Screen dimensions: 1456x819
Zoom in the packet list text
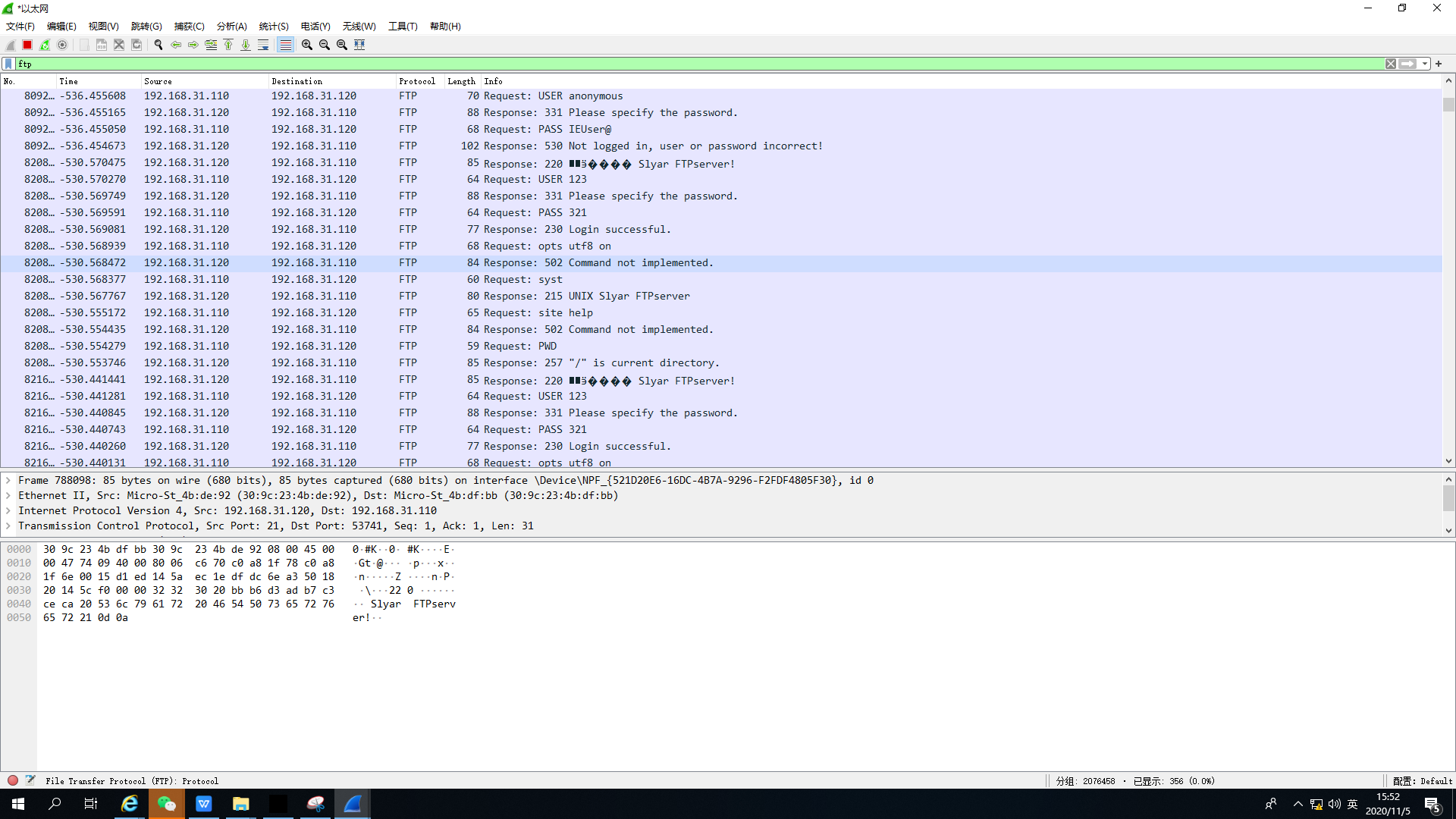307,45
